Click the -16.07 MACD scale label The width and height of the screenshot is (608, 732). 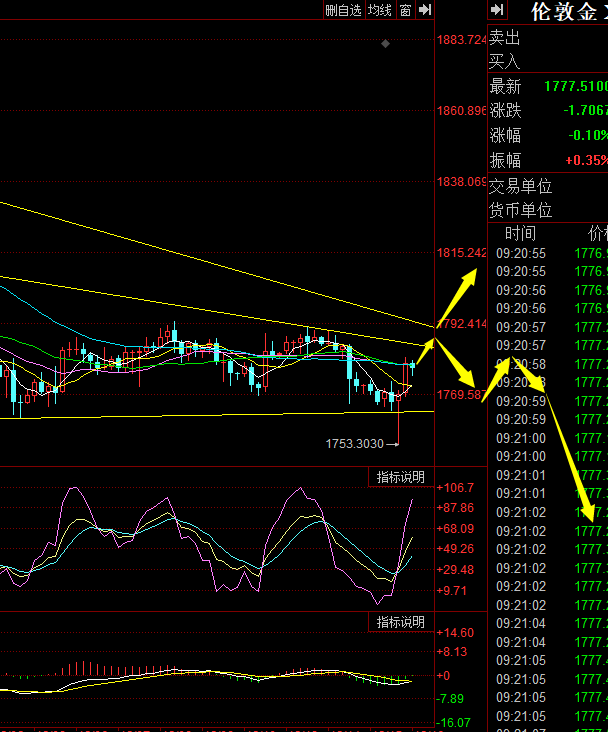453,723
